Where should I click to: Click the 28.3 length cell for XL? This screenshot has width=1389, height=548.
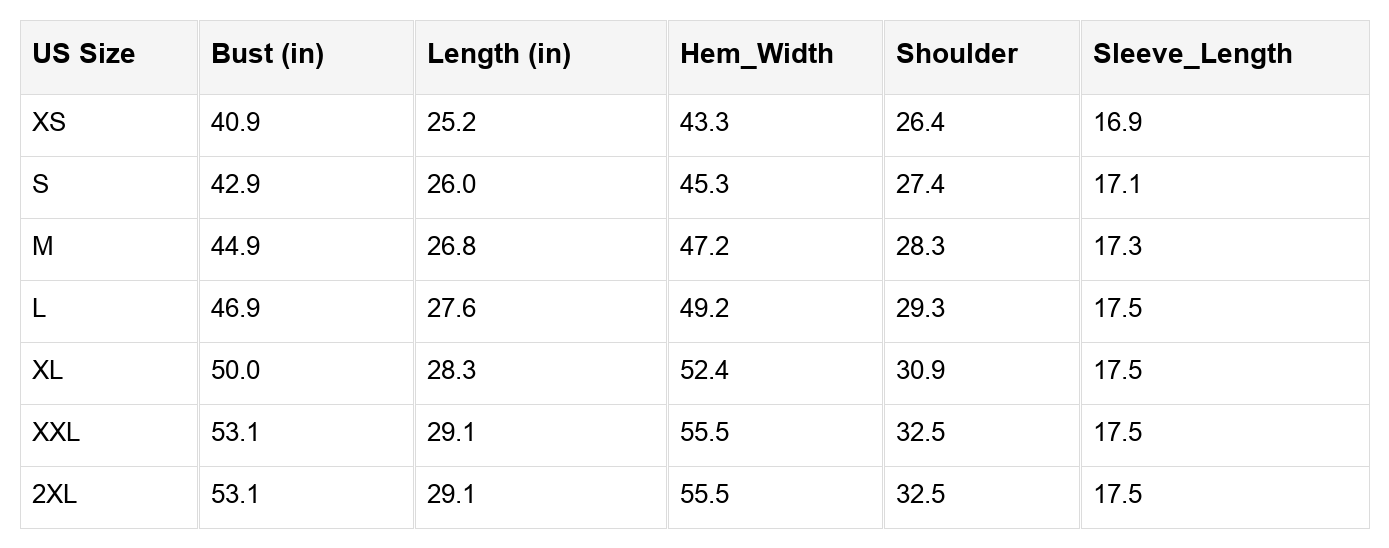point(452,371)
